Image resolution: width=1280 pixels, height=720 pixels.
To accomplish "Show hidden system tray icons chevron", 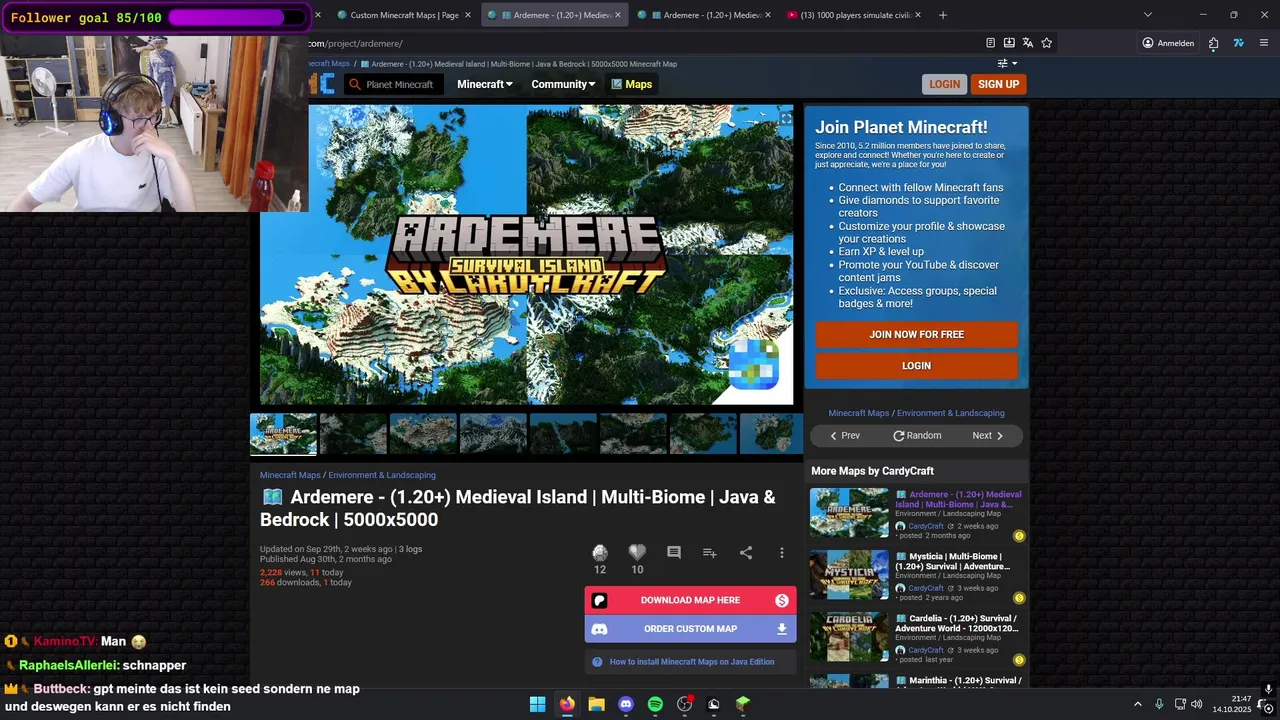I will tap(1137, 704).
